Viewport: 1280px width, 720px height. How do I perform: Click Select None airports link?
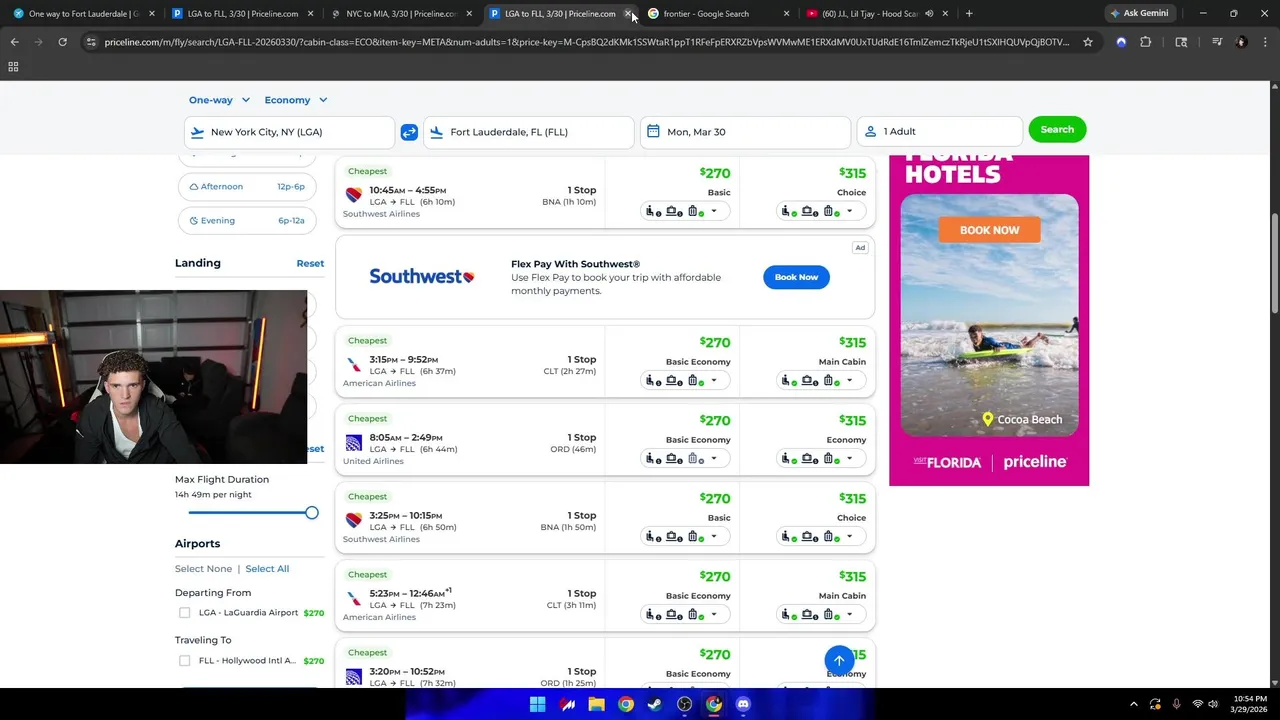coord(203,569)
